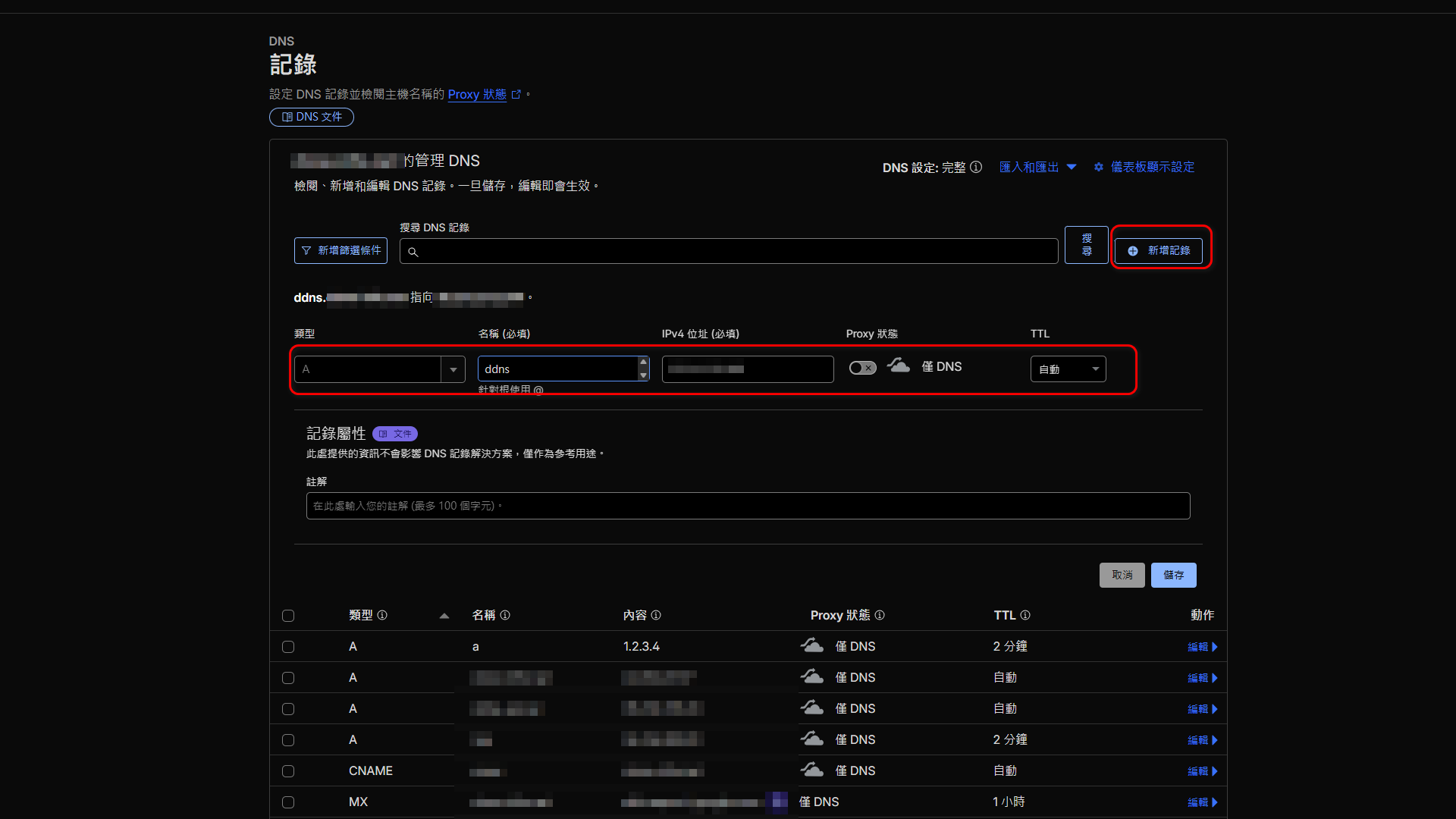Screen dimensions: 1456x819
Task: Click the up stepper arrow on the ddns name field
Action: coord(644,362)
